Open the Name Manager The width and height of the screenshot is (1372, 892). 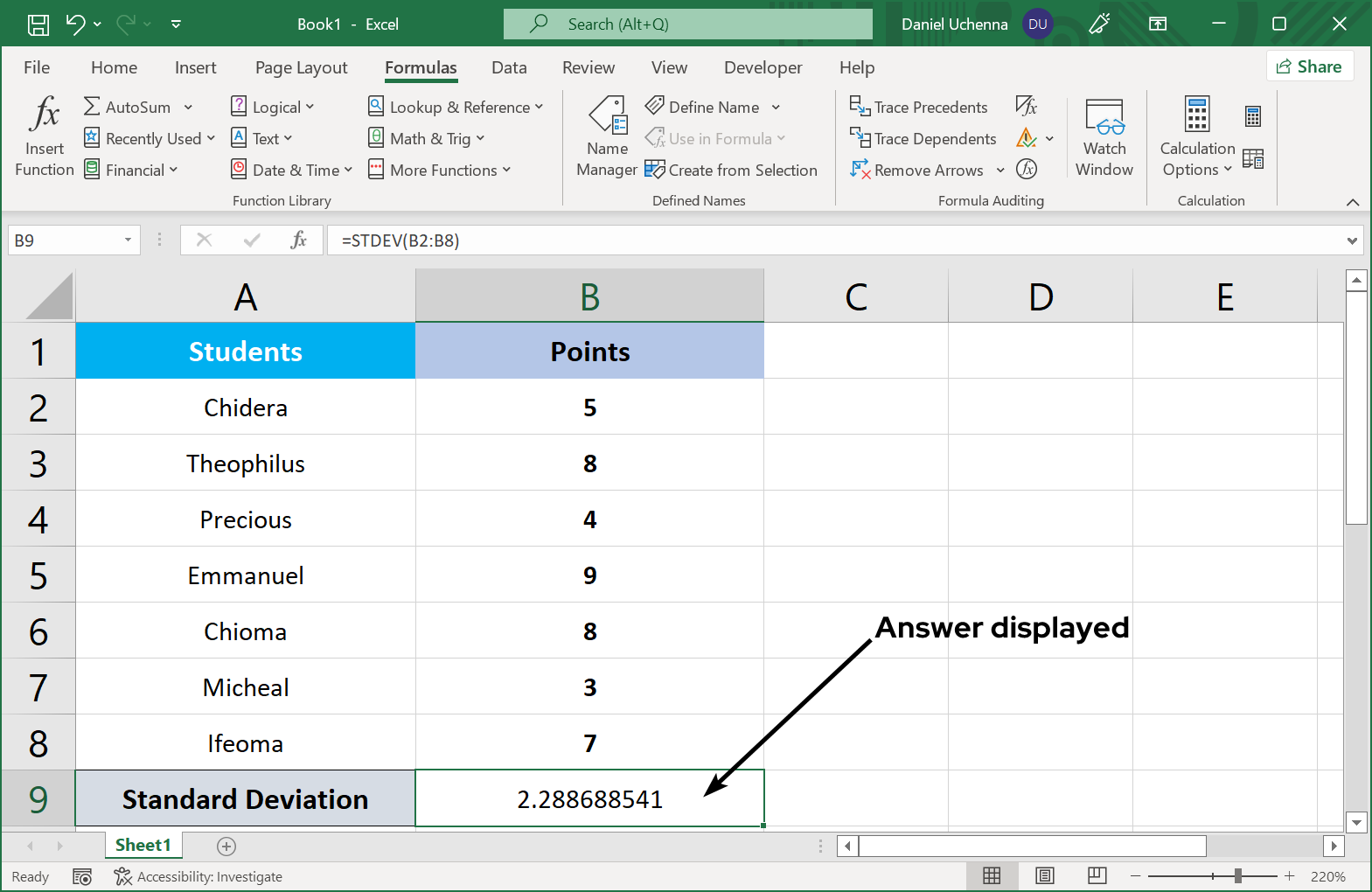pyautogui.click(x=607, y=136)
